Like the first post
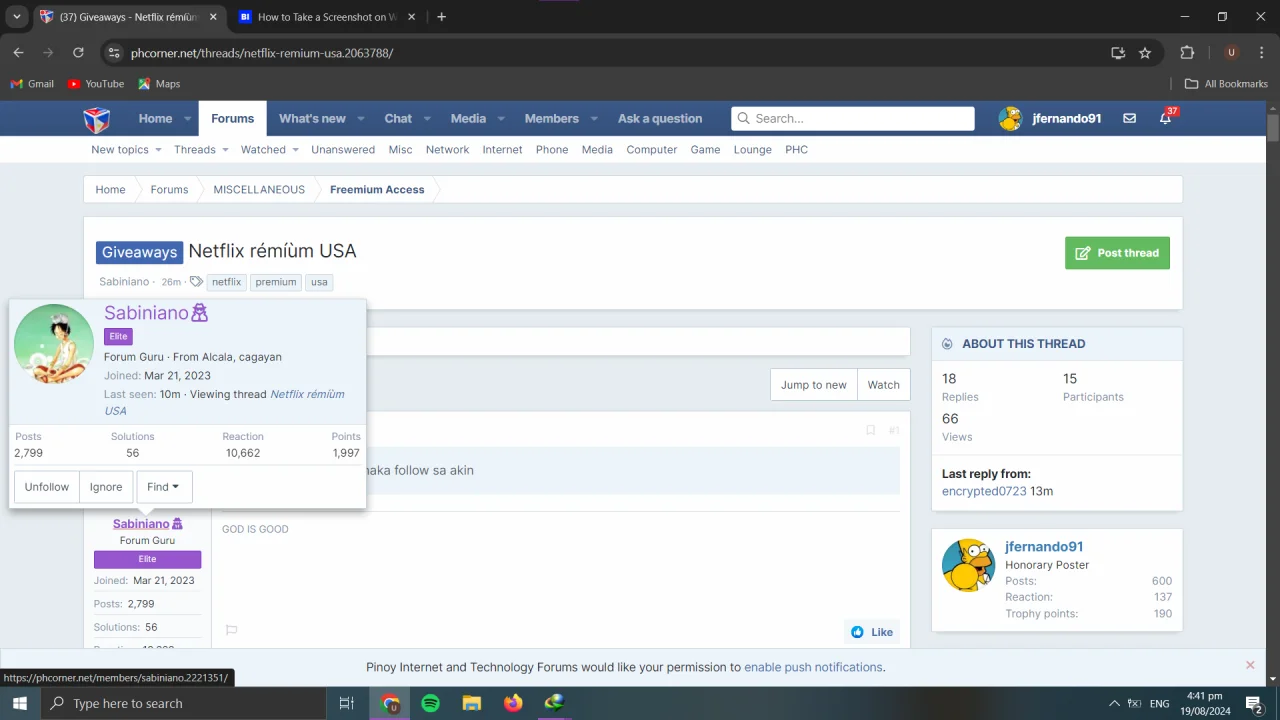 (x=871, y=632)
